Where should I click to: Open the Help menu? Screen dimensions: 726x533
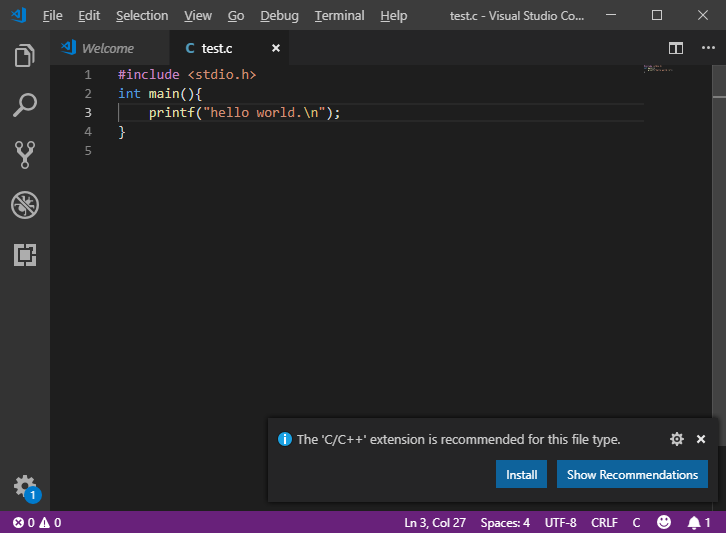(x=394, y=16)
